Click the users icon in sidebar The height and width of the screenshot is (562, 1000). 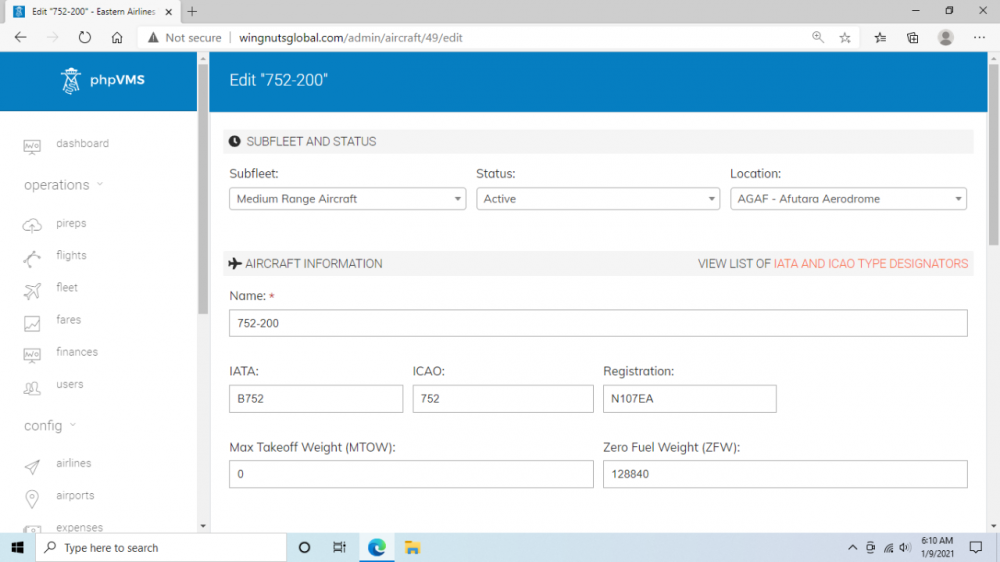(x=32, y=387)
